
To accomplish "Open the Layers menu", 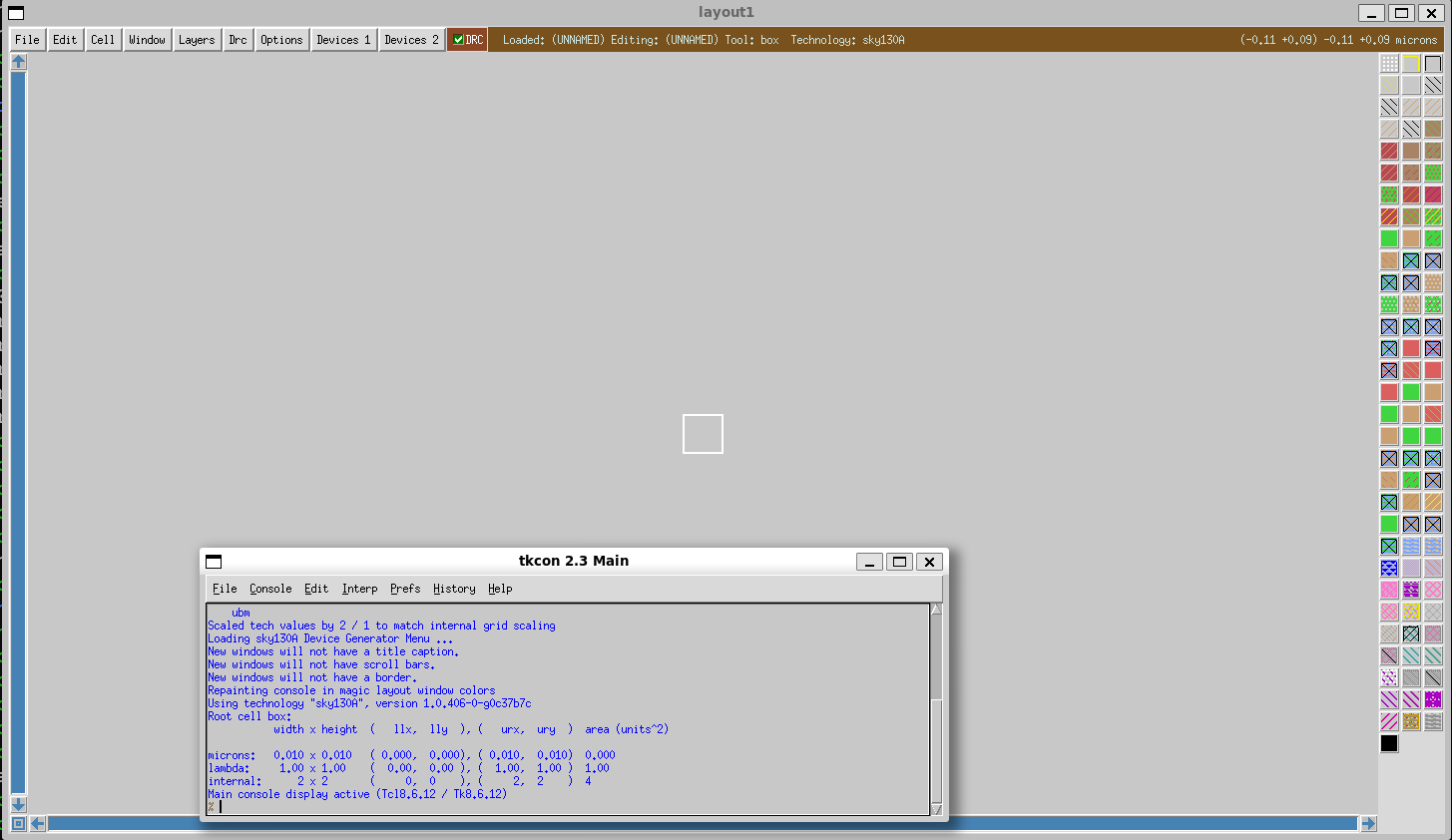I will 197,40.
